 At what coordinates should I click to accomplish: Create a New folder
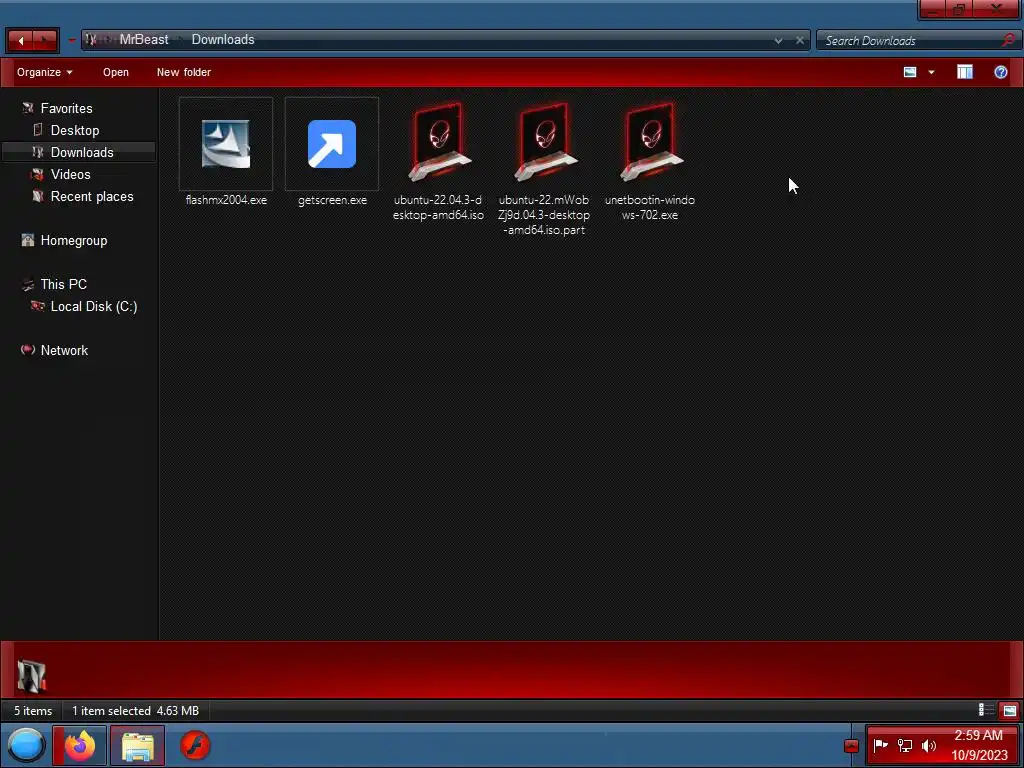coord(184,72)
